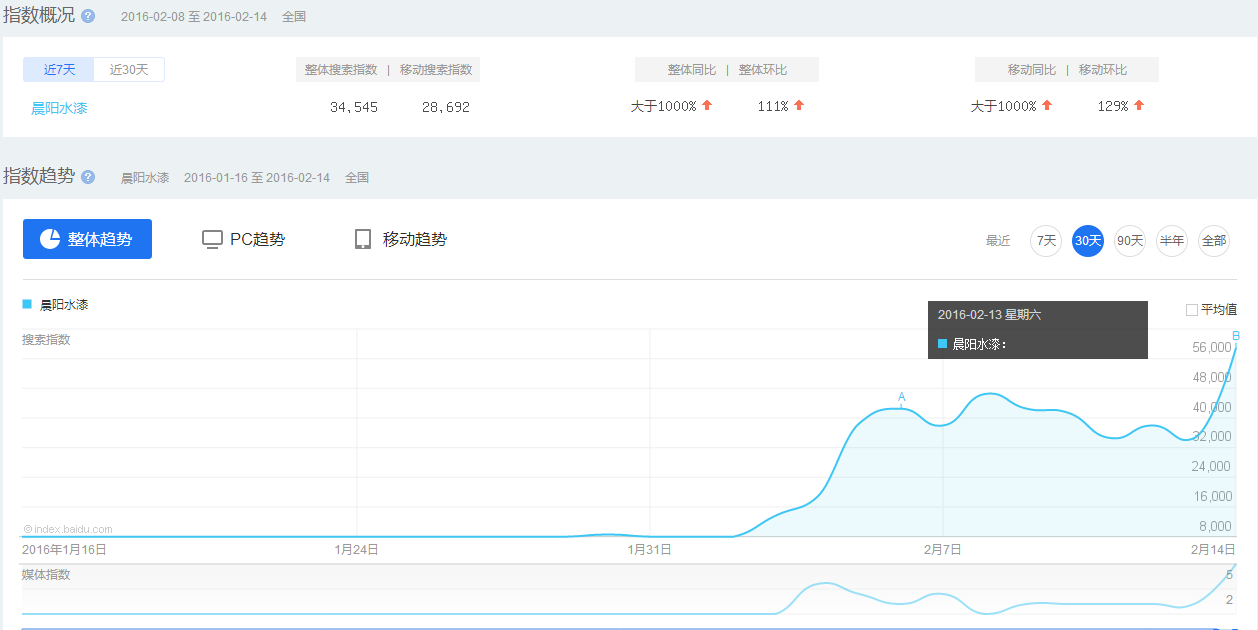Viewport: 1258px width, 630px height.
Task: Choose the 30天 range button
Action: (x=1088, y=241)
